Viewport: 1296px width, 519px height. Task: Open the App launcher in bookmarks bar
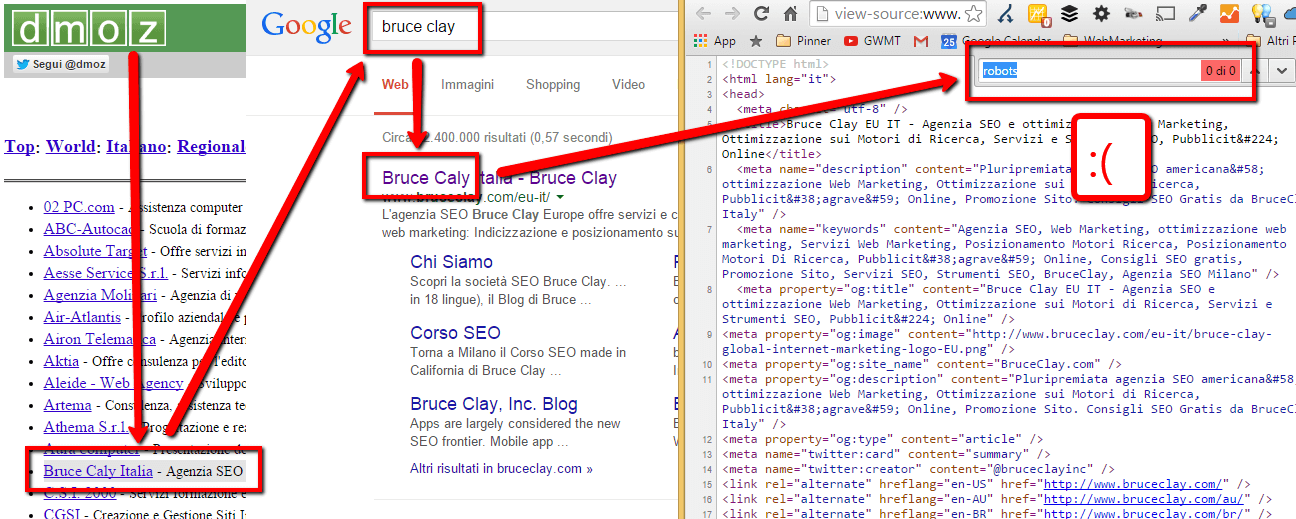pos(714,41)
